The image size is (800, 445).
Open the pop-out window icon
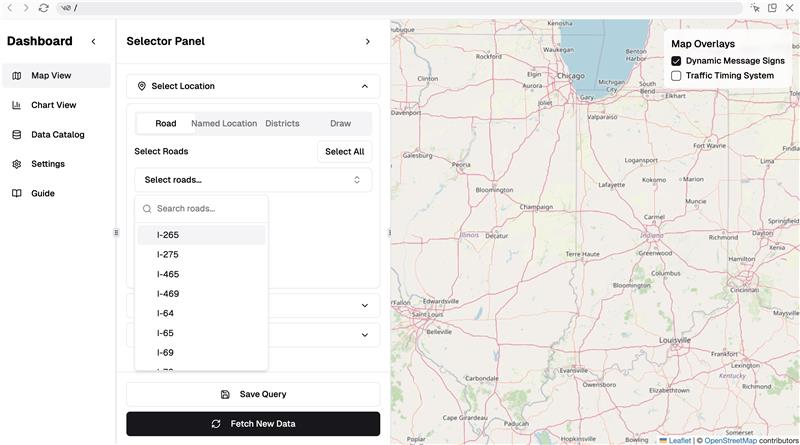[772, 8]
